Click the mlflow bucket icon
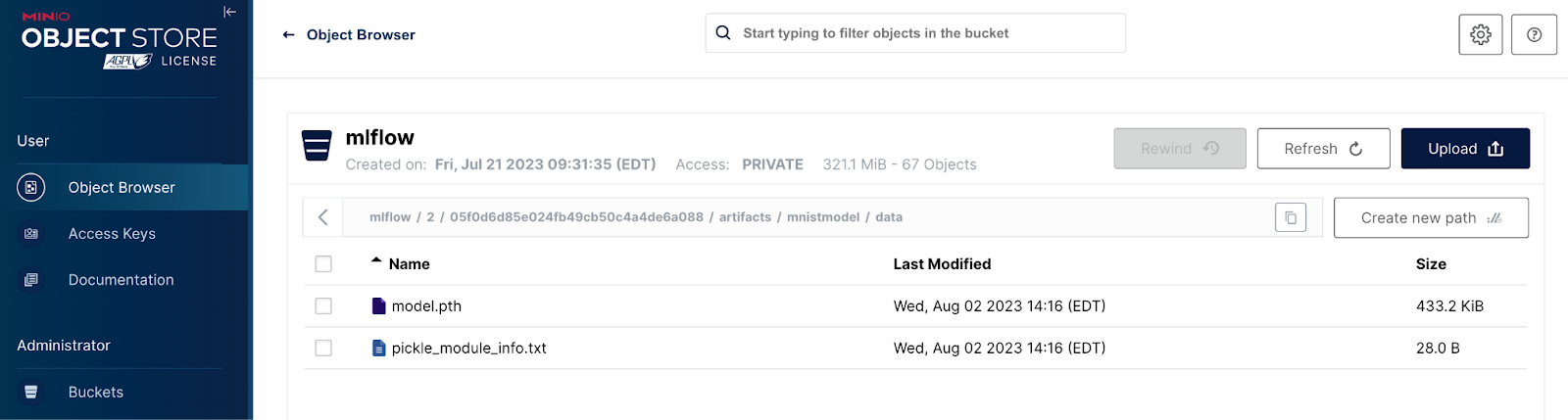The height and width of the screenshot is (420, 1568). coord(317,146)
